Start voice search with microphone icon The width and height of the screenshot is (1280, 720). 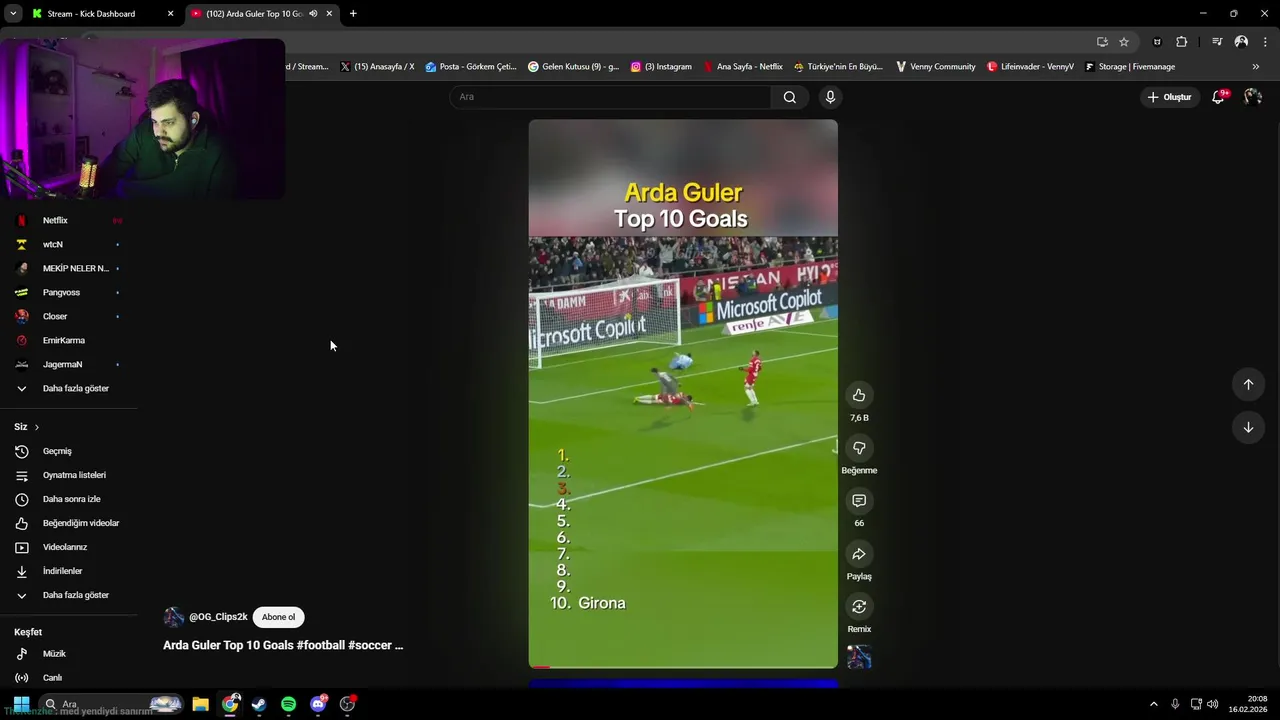point(830,97)
